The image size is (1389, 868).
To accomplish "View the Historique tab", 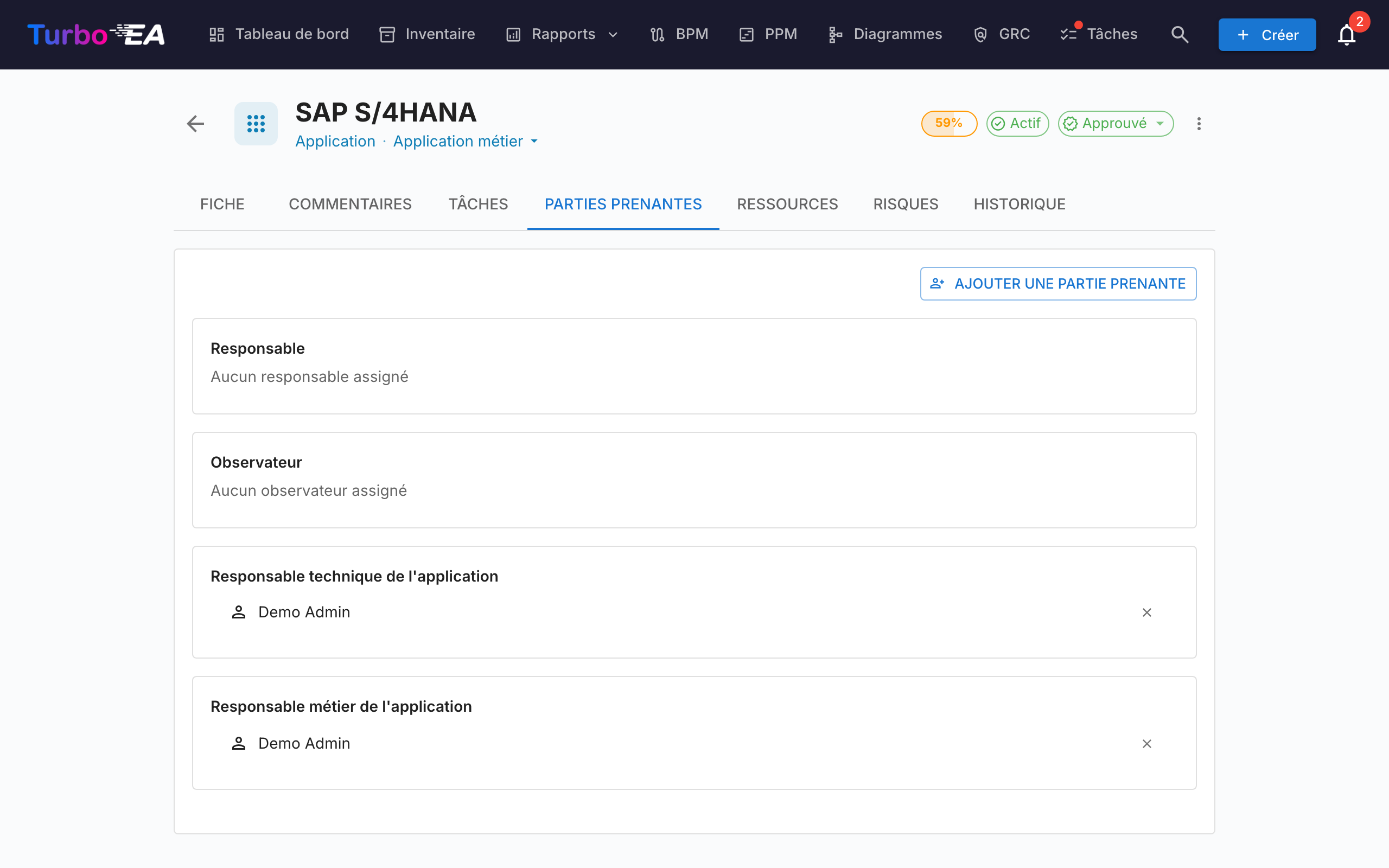I will pyautogui.click(x=1020, y=204).
